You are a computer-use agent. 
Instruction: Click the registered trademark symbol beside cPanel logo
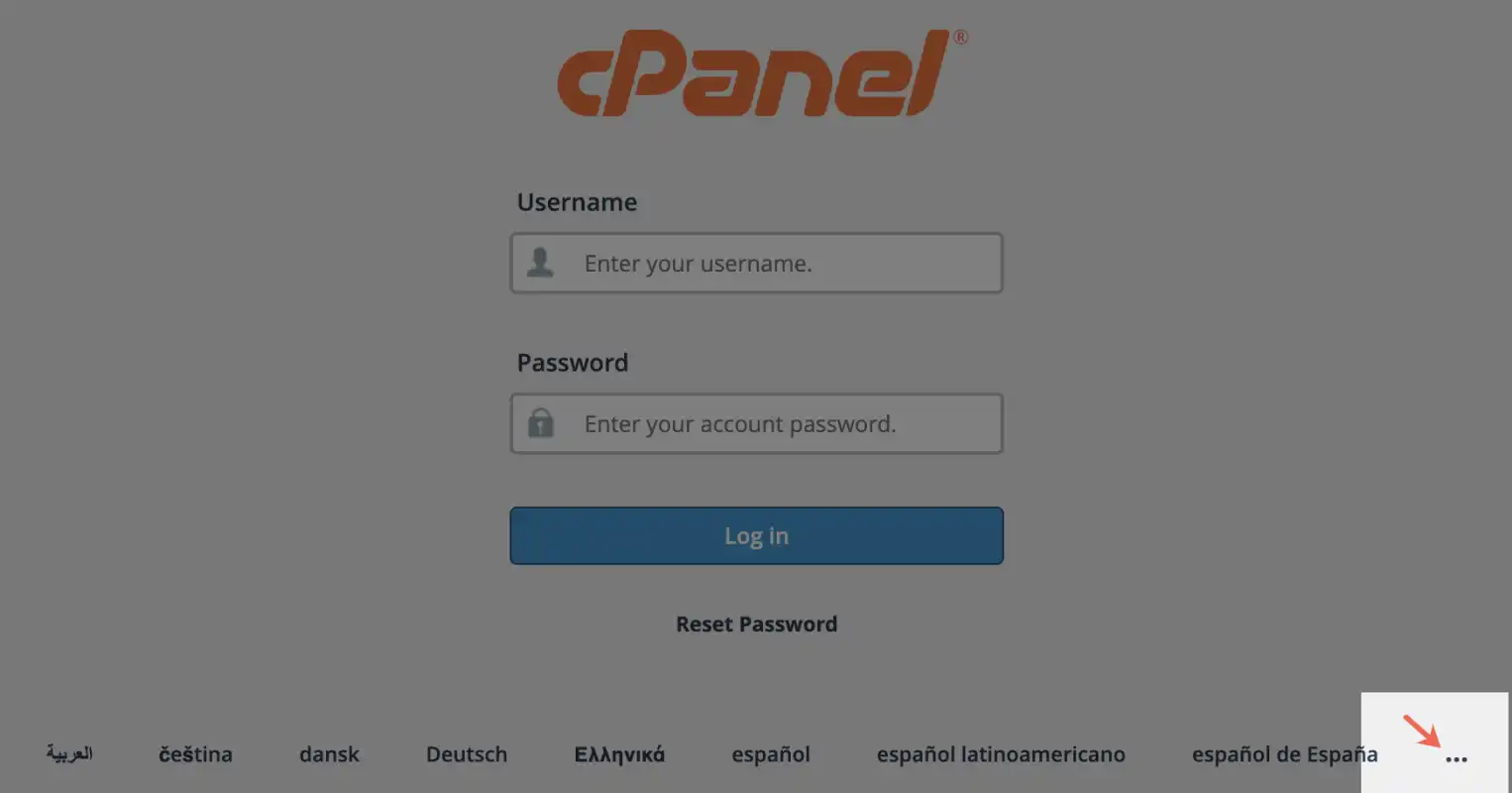[960, 38]
